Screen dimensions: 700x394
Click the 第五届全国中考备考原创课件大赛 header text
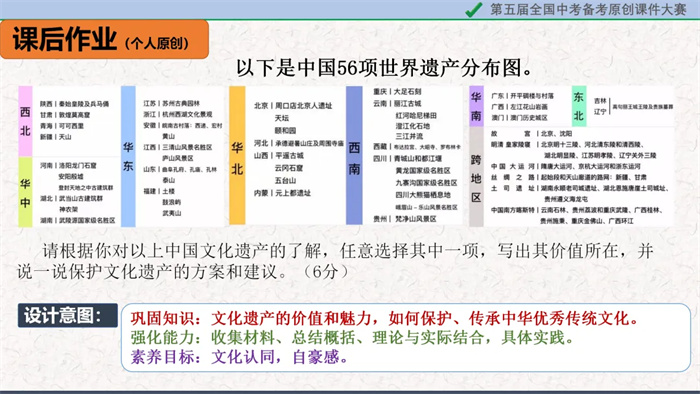tap(588, 9)
